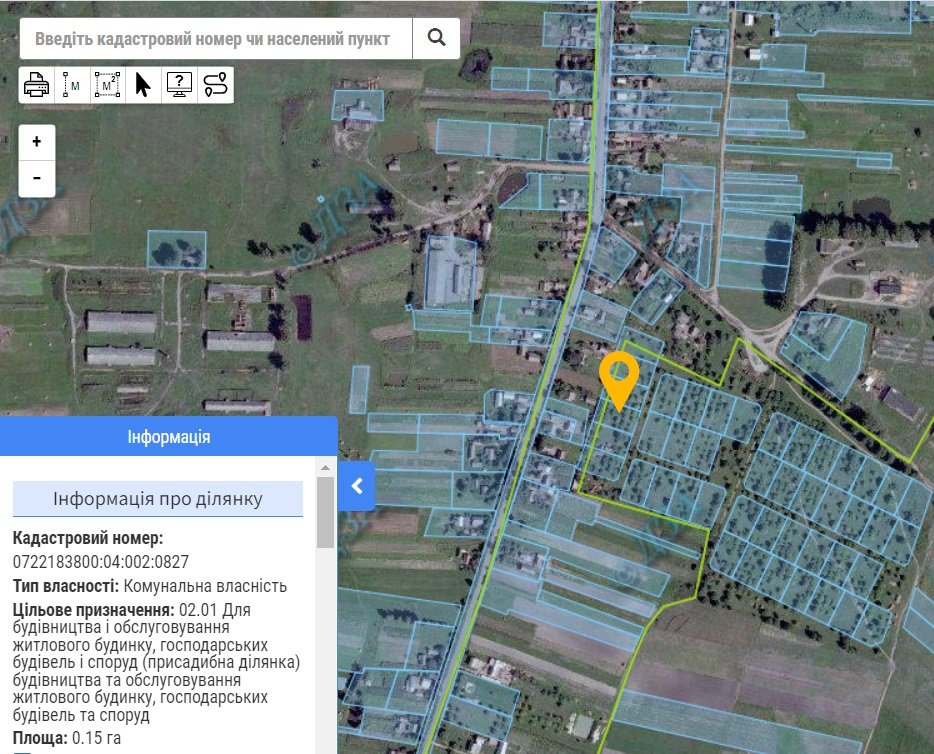Click the long barn building at the left edge
Screen dimensions: 934x754
[x=121, y=322]
